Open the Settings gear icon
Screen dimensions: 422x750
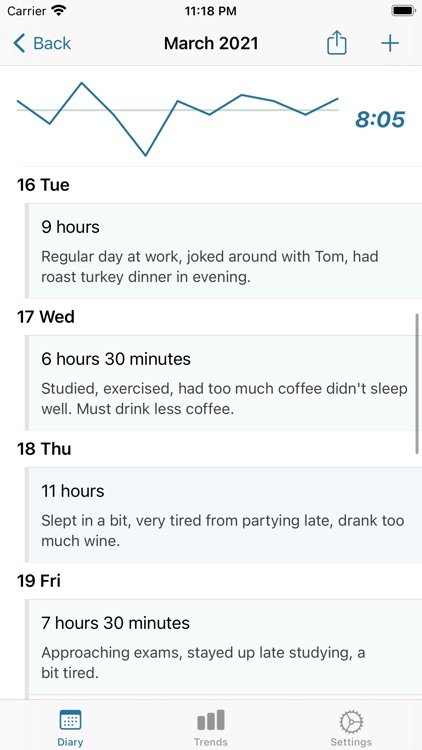351,722
